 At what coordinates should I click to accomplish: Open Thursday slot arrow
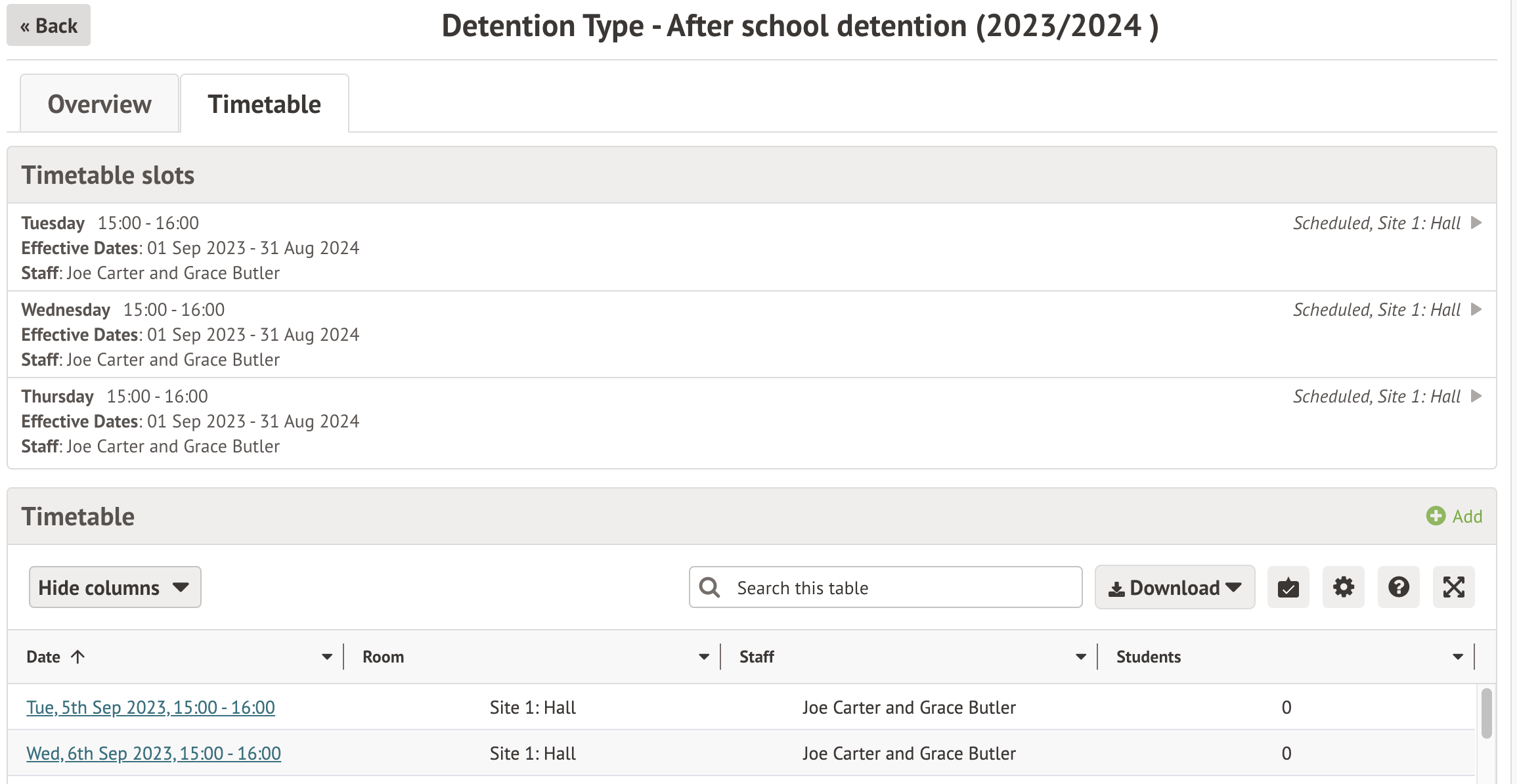pos(1476,396)
